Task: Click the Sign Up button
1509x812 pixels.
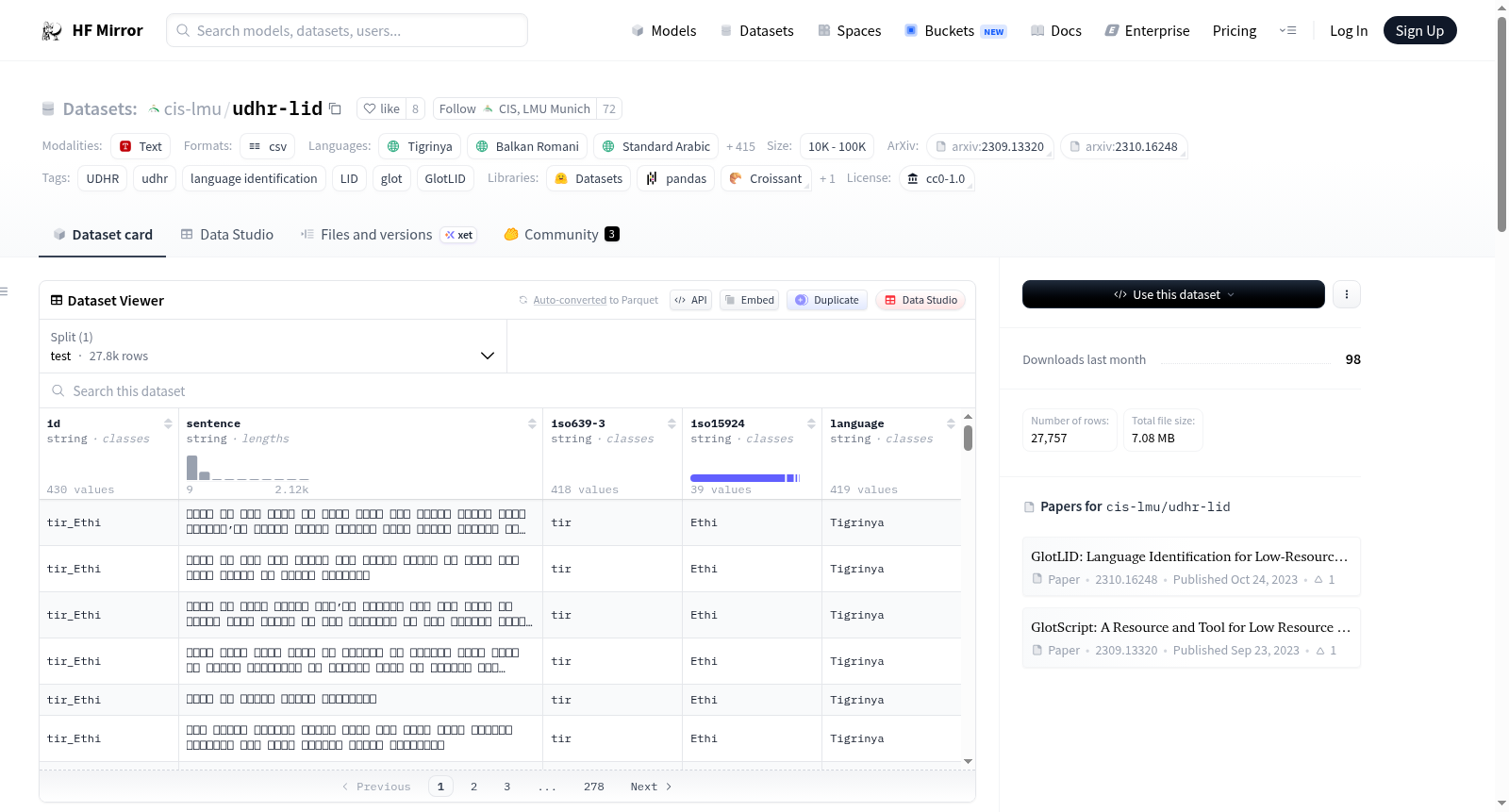Action: (x=1419, y=31)
